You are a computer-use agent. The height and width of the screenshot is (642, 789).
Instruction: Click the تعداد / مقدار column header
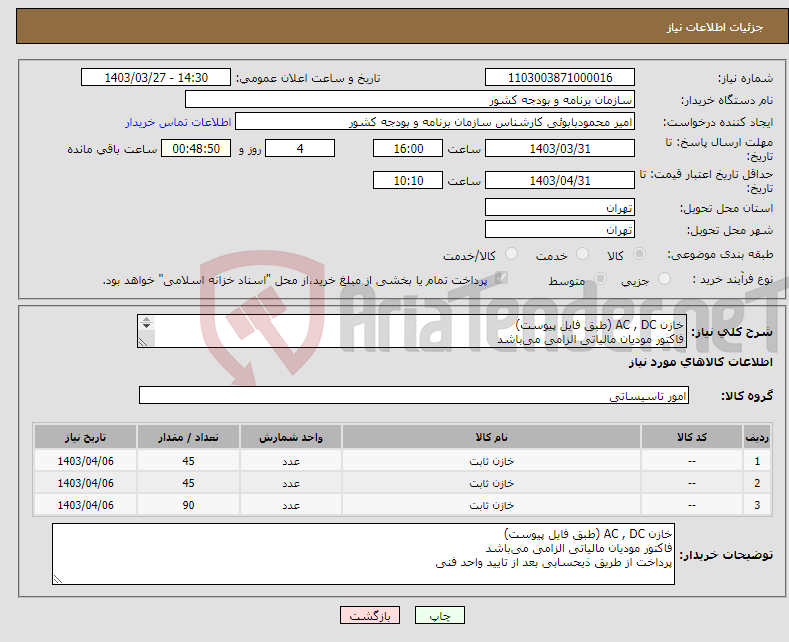point(188,437)
